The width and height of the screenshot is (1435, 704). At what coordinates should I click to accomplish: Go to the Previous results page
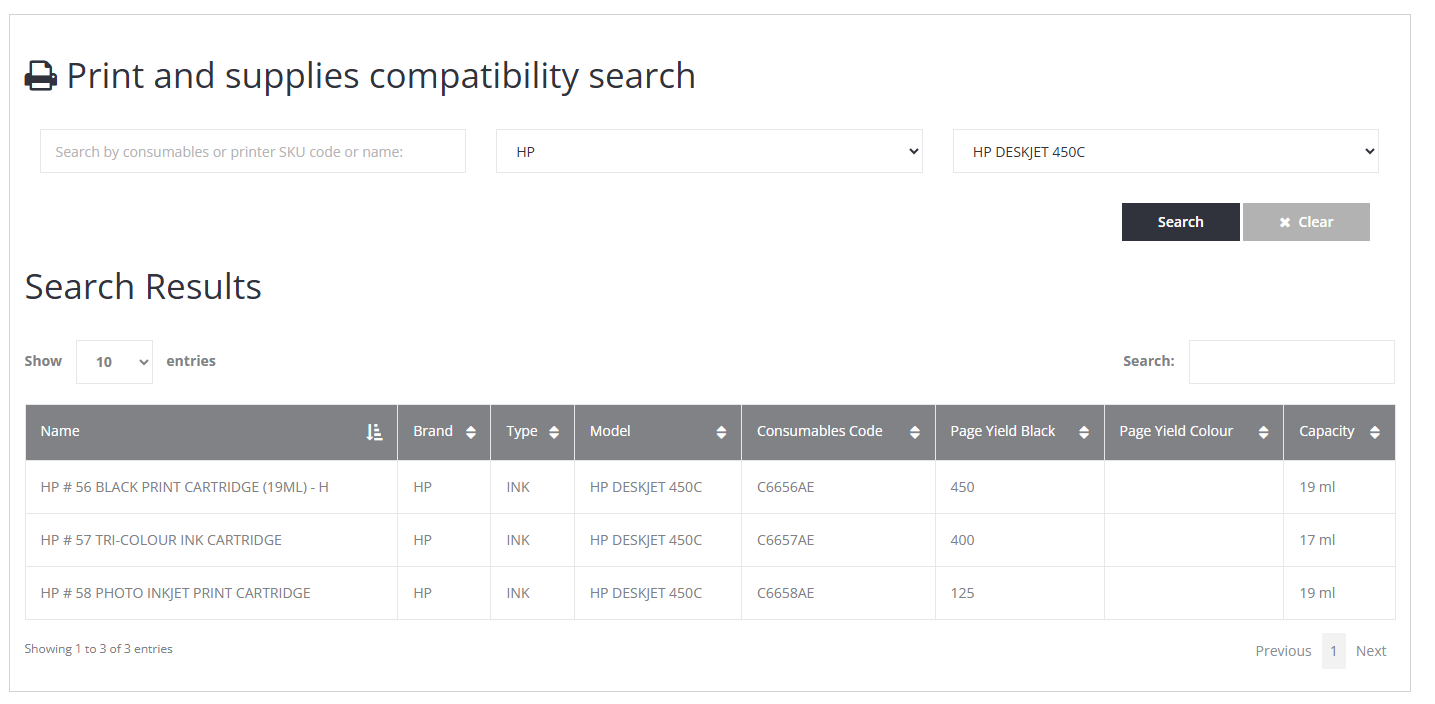pyautogui.click(x=1283, y=651)
